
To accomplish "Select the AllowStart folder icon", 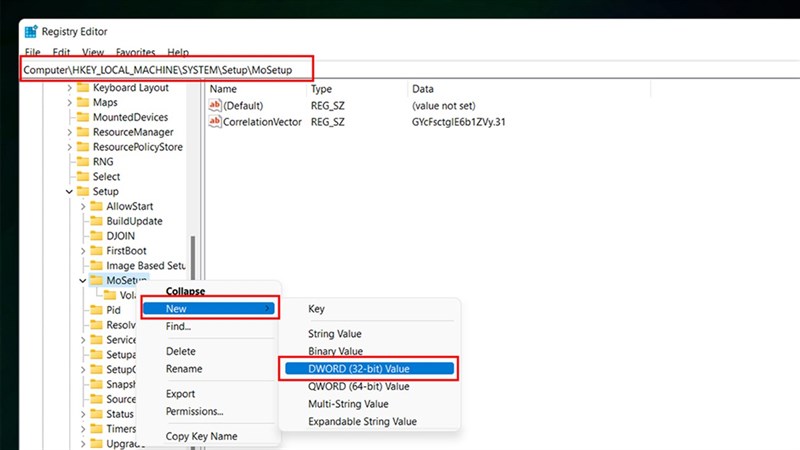I will (96, 206).
